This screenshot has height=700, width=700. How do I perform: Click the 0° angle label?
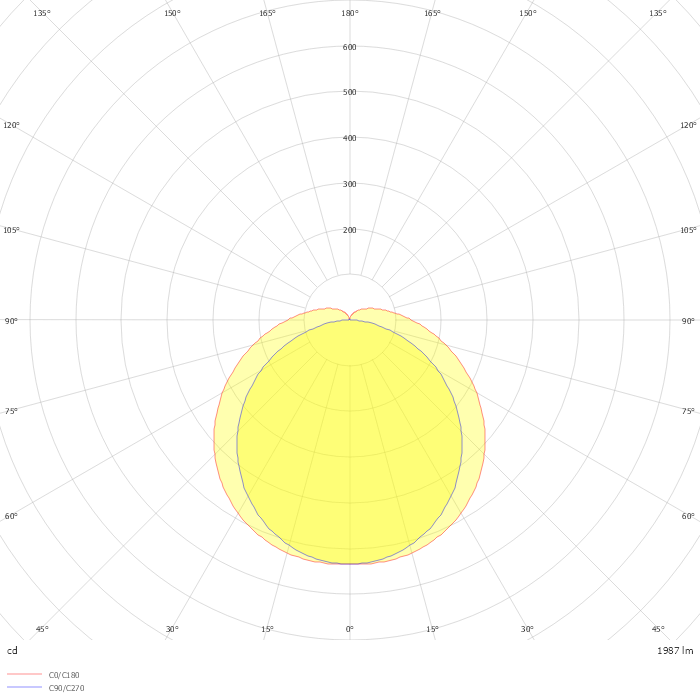(x=350, y=629)
